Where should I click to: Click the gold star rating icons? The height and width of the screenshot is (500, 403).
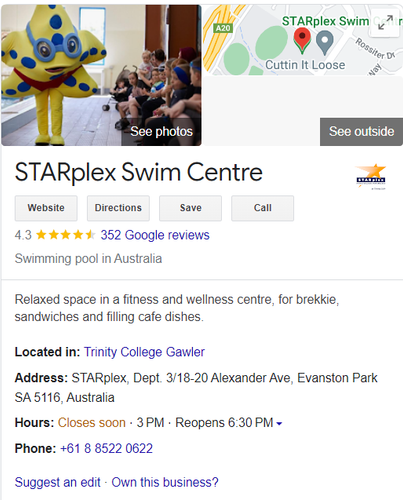pos(65,235)
